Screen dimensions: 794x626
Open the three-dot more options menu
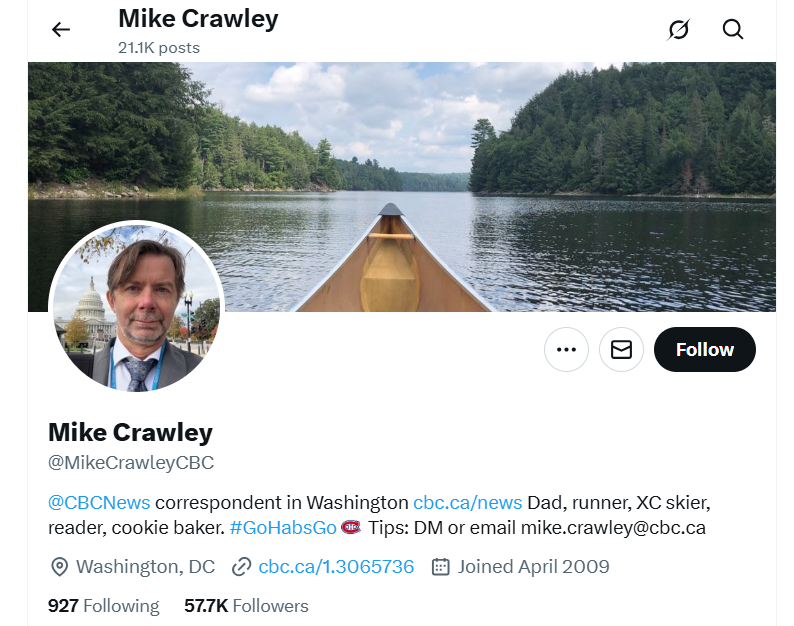click(x=566, y=349)
